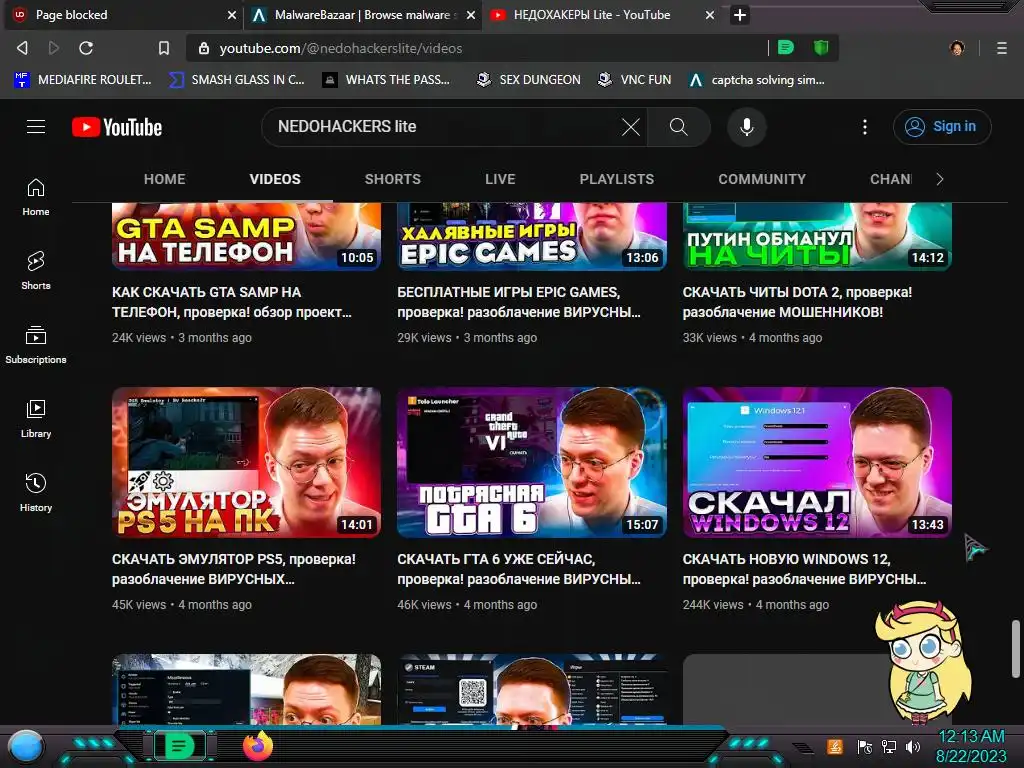Open Subscriptions in the YouTube sidebar
1024x768 pixels.
[x=36, y=344]
